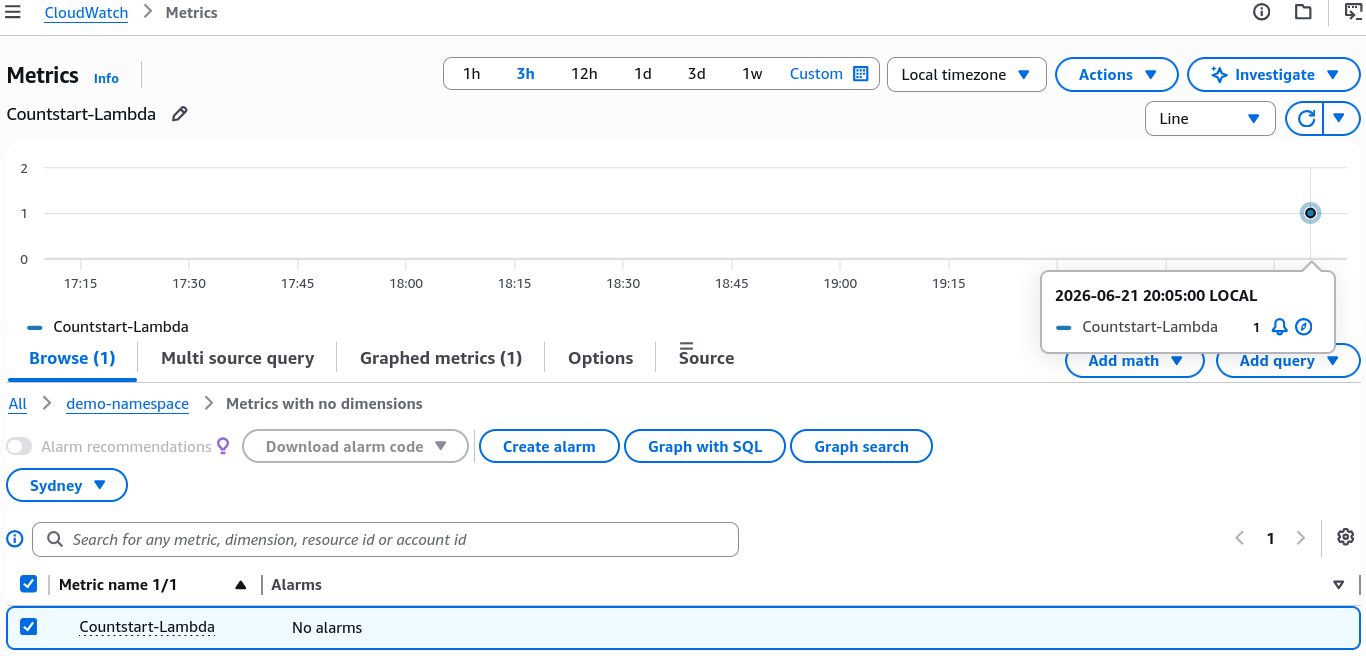Open the Add math dropdown
The width and height of the screenshot is (1366, 656).
[x=1134, y=361]
